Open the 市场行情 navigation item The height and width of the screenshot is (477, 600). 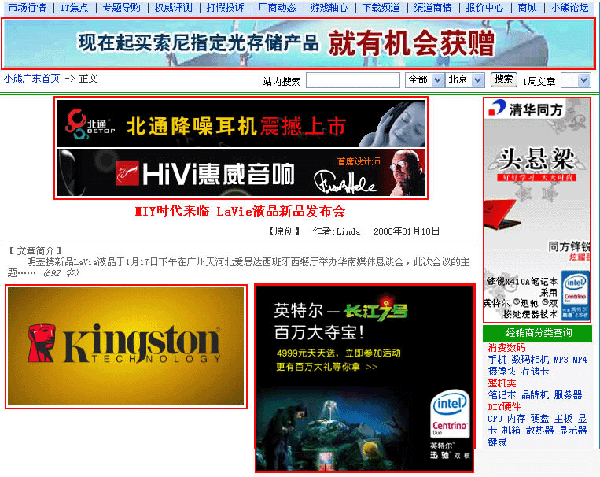click(27, 7)
